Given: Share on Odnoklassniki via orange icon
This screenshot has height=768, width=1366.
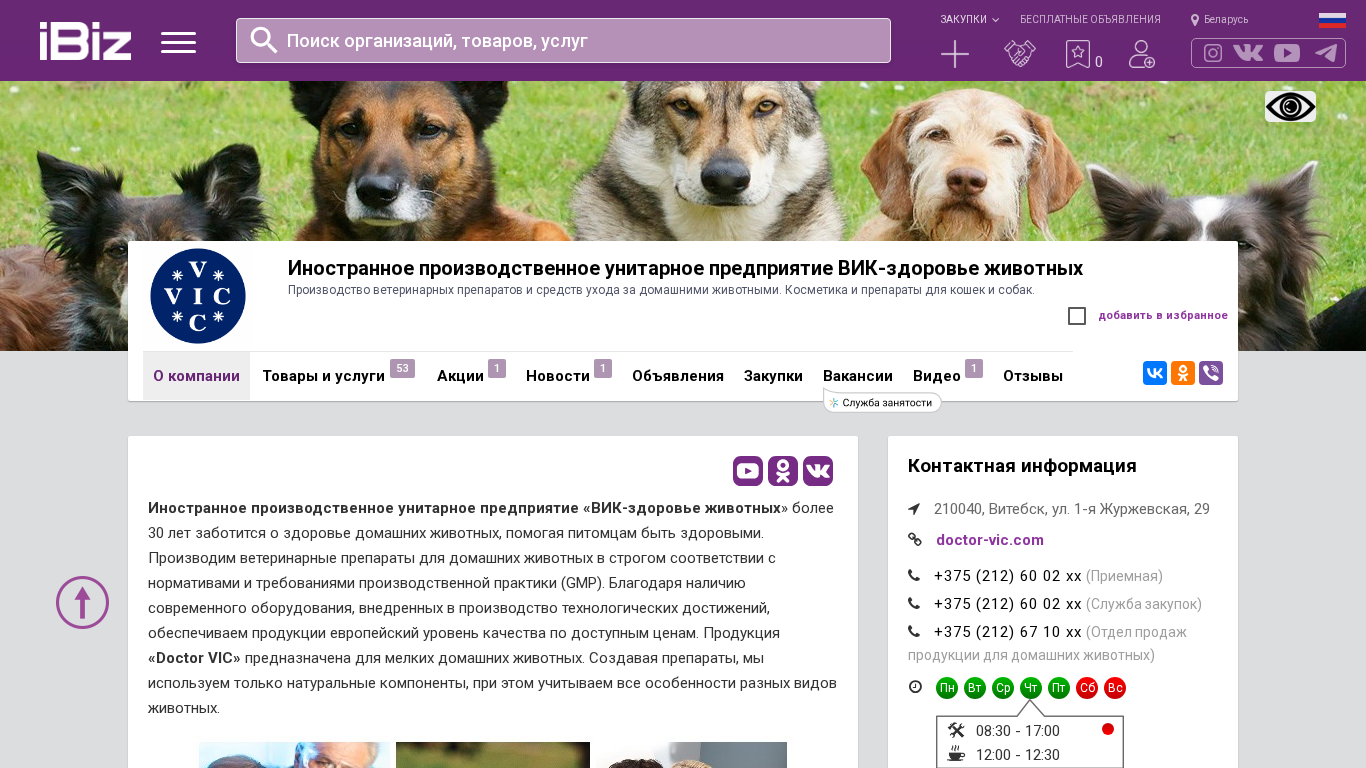Looking at the screenshot, I should [1183, 373].
